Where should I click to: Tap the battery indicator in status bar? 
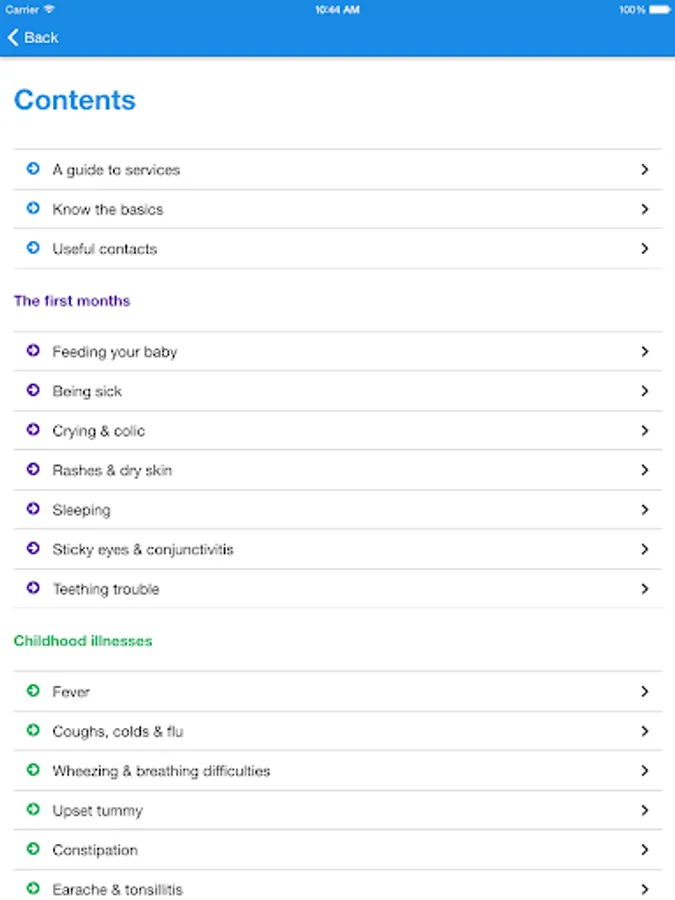[657, 9]
